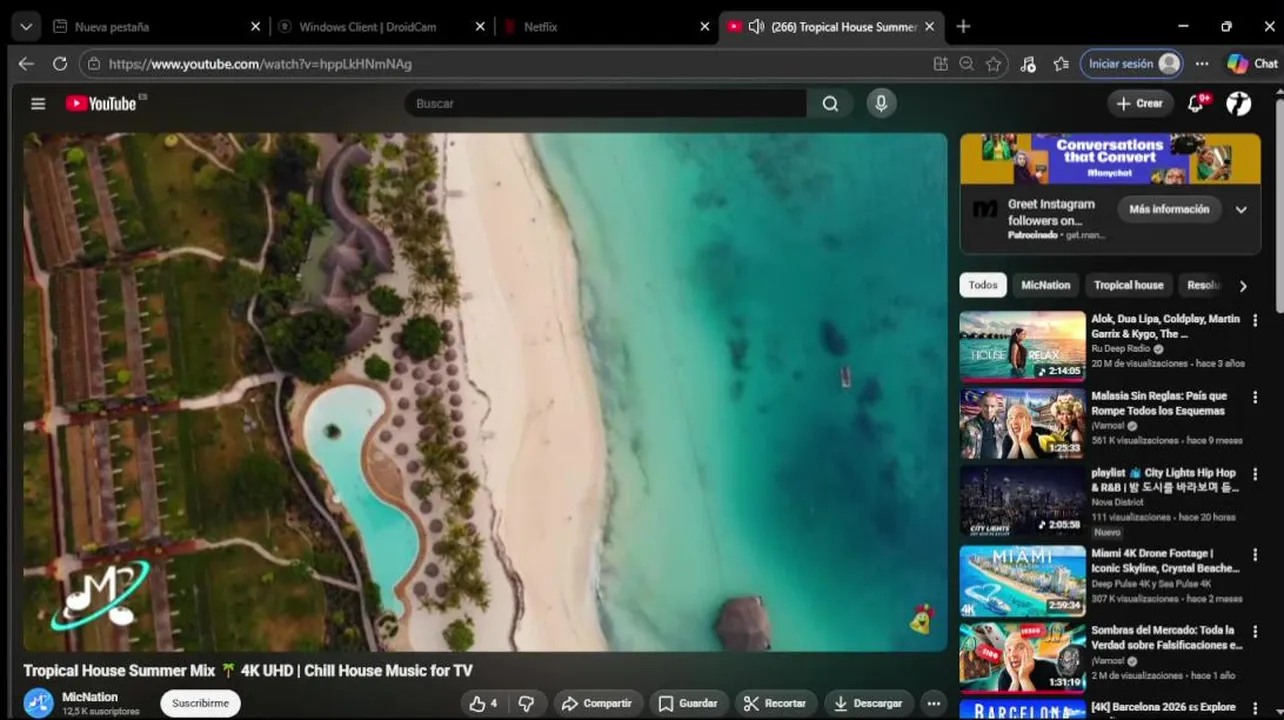This screenshot has height=720, width=1284.
Task: Focus the Buscar search field
Action: pos(605,103)
